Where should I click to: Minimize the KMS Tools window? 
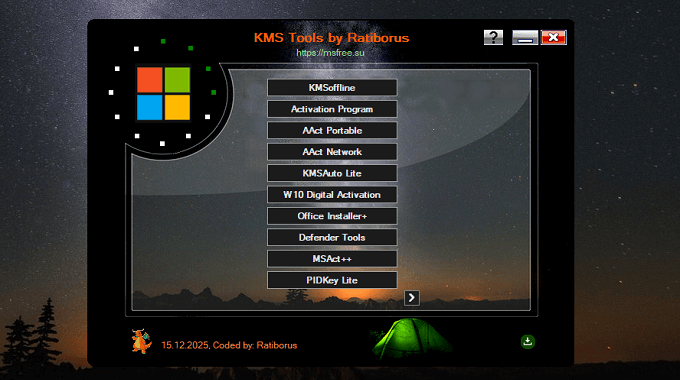525,37
